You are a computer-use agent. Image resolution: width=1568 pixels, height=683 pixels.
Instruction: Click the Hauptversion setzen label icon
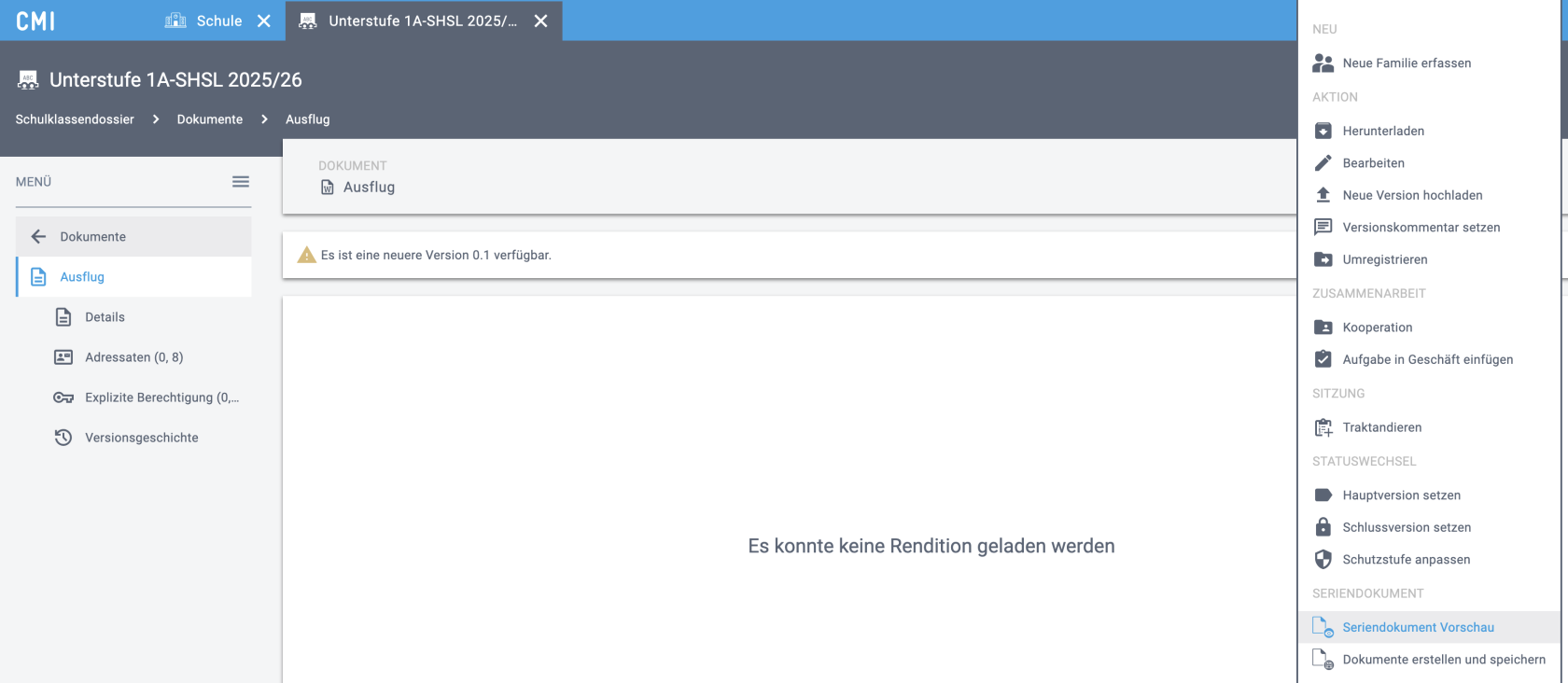click(1323, 495)
